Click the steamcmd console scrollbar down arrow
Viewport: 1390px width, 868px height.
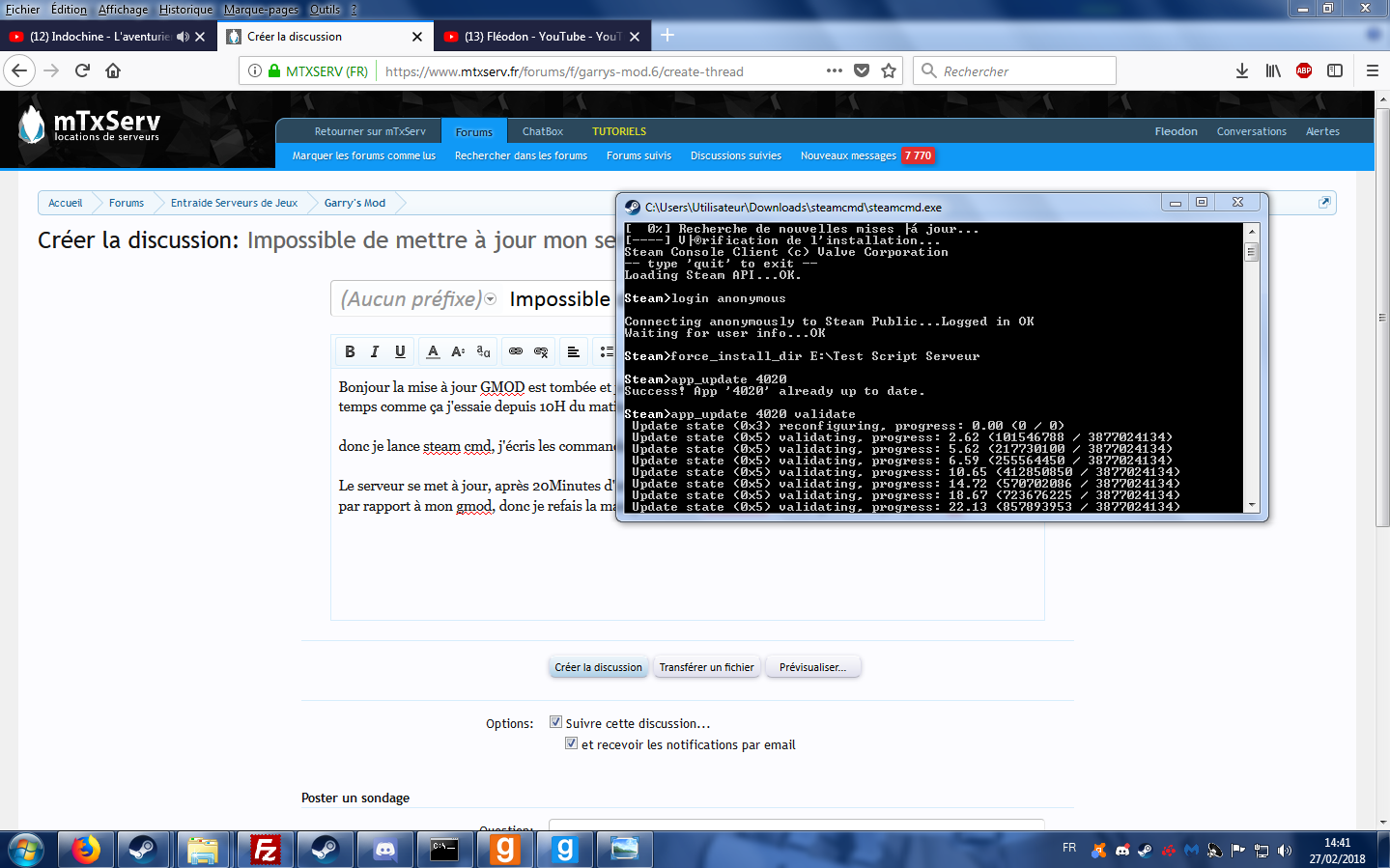tap(1252, 505)
